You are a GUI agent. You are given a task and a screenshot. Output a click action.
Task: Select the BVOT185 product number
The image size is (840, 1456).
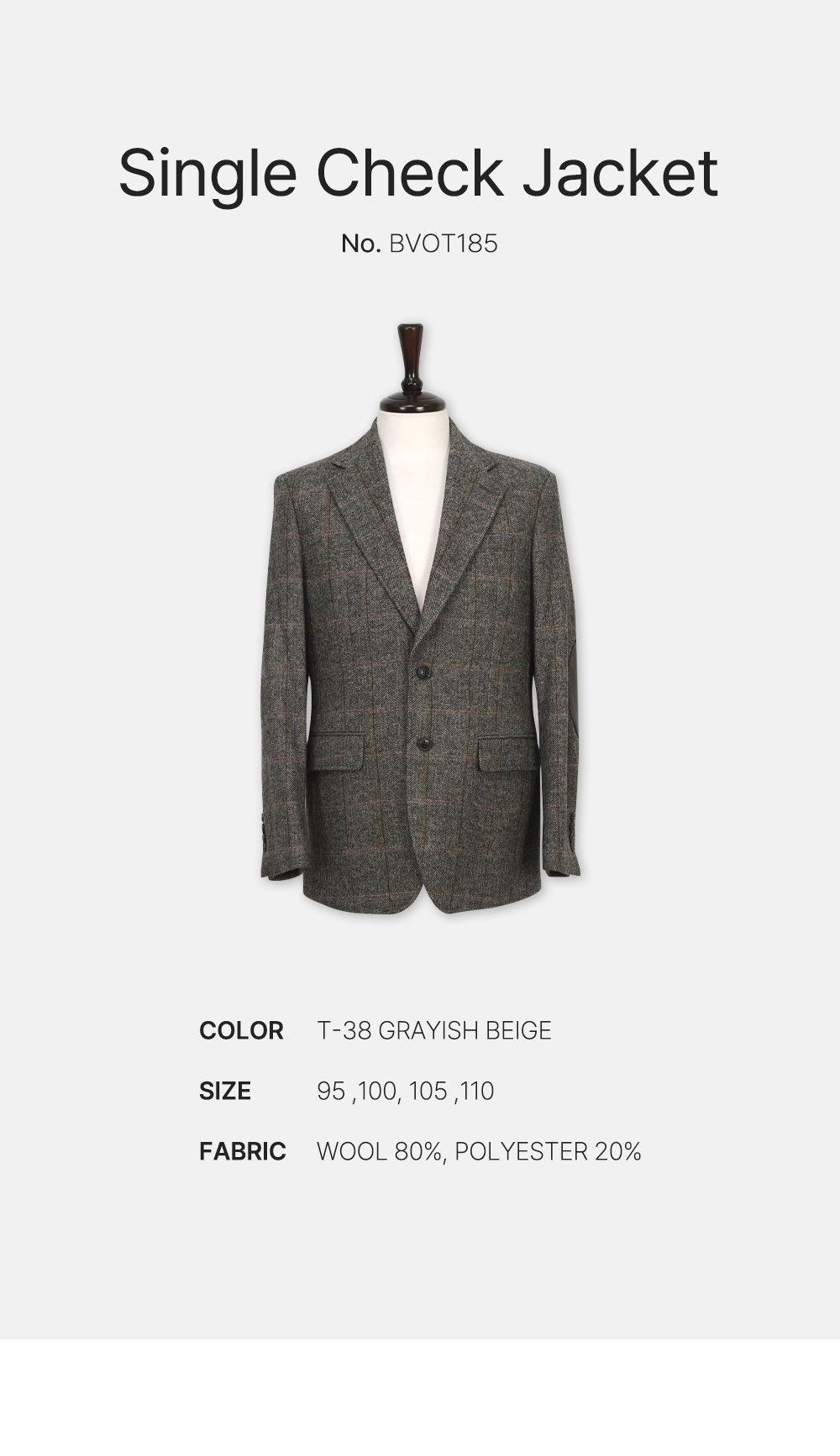tap(444, 244)
